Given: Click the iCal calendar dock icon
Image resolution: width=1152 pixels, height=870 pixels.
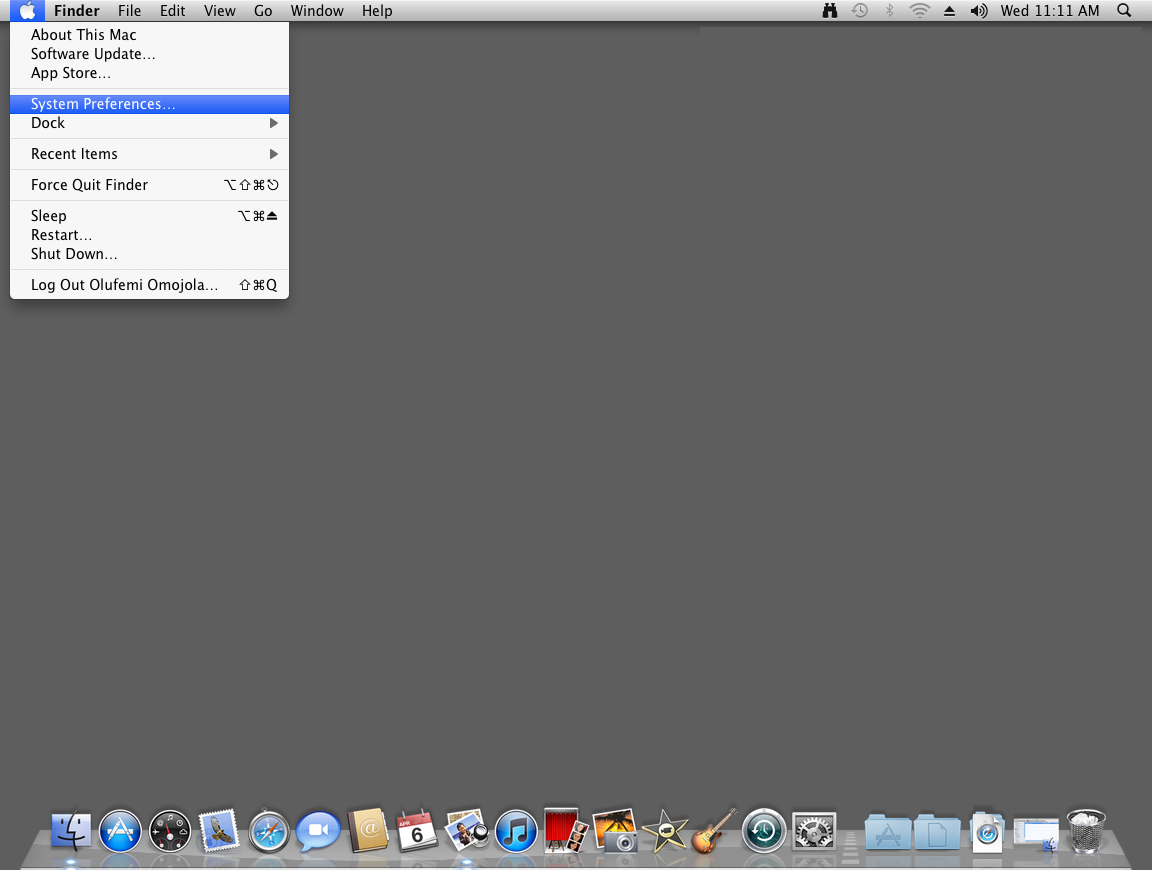Looking at the screenshot, I should click(417, 831).
